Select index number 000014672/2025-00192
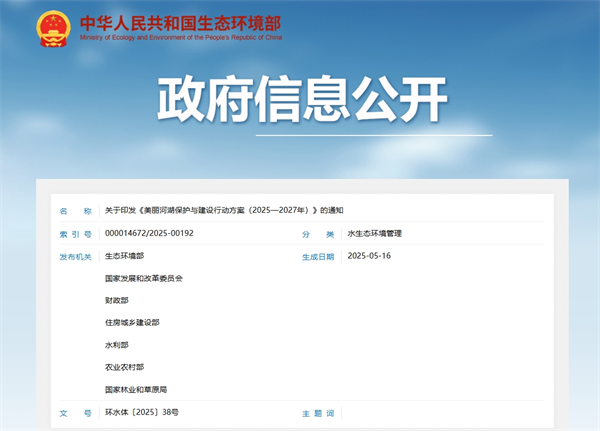Screen dimensions: 600x431 click(x=149, y=233)
